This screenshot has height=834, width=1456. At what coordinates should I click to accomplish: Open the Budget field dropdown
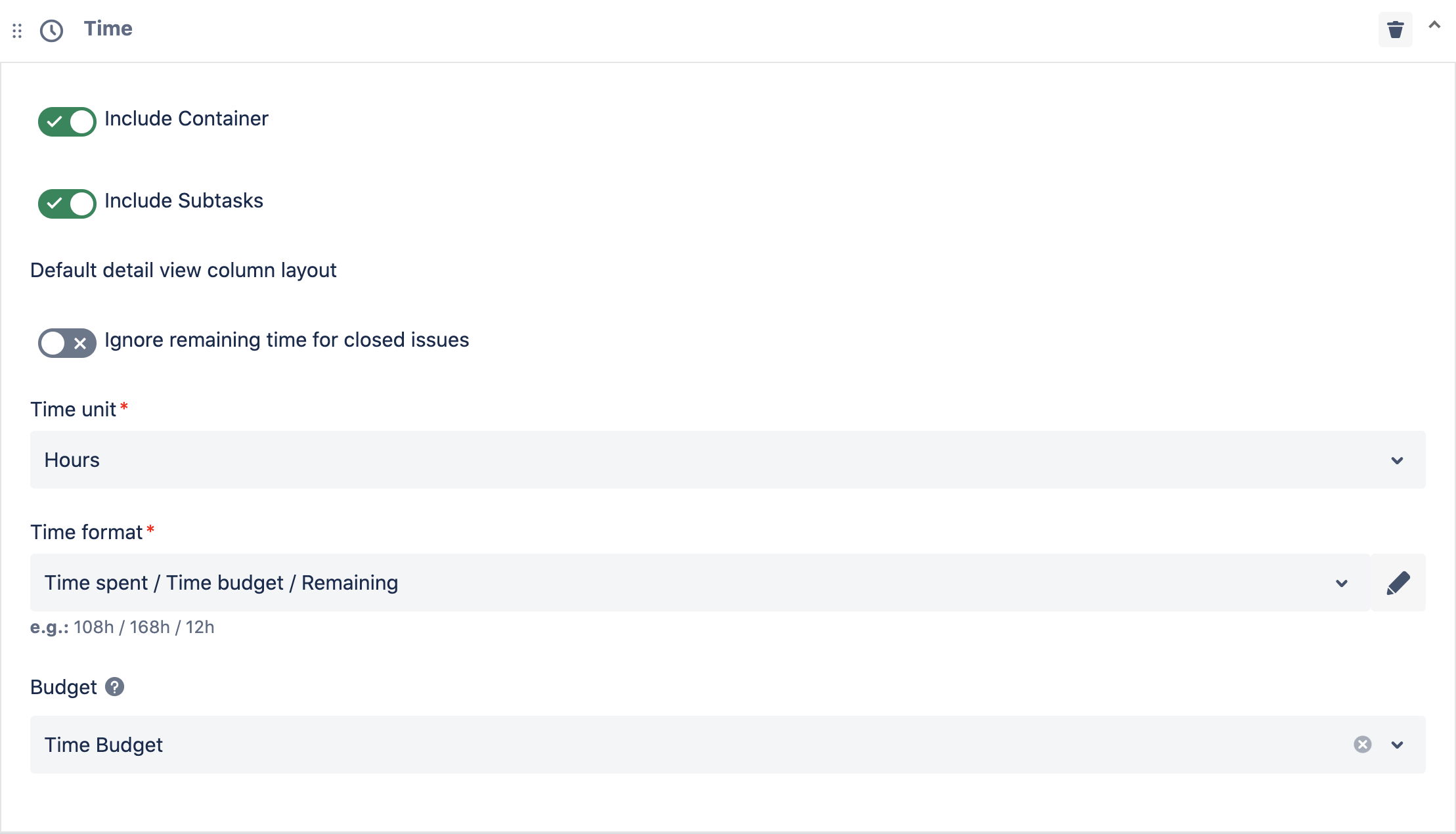1398,745
